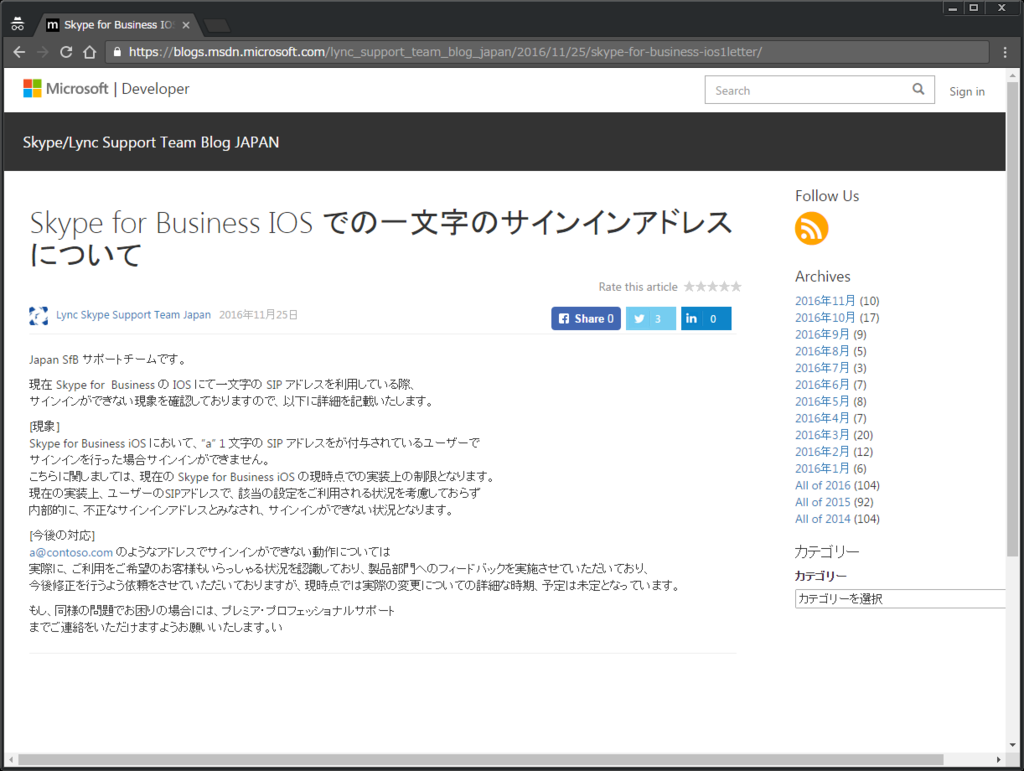Click the browser forward arrow
This screenshot has height=771, width=1024.
(43, 52)
